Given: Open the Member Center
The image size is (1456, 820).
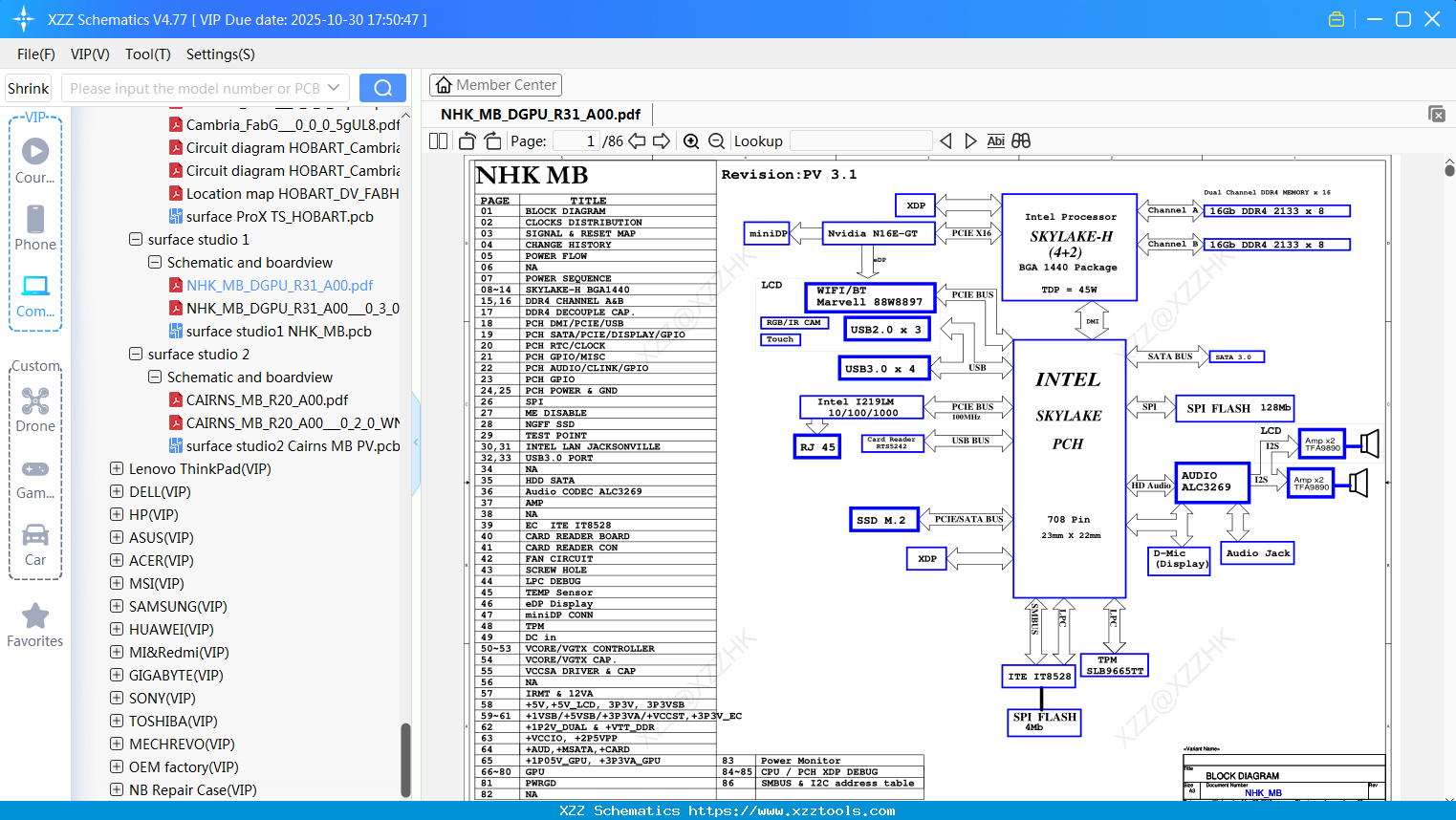Looking at the screenshot, I should (495, 85).
